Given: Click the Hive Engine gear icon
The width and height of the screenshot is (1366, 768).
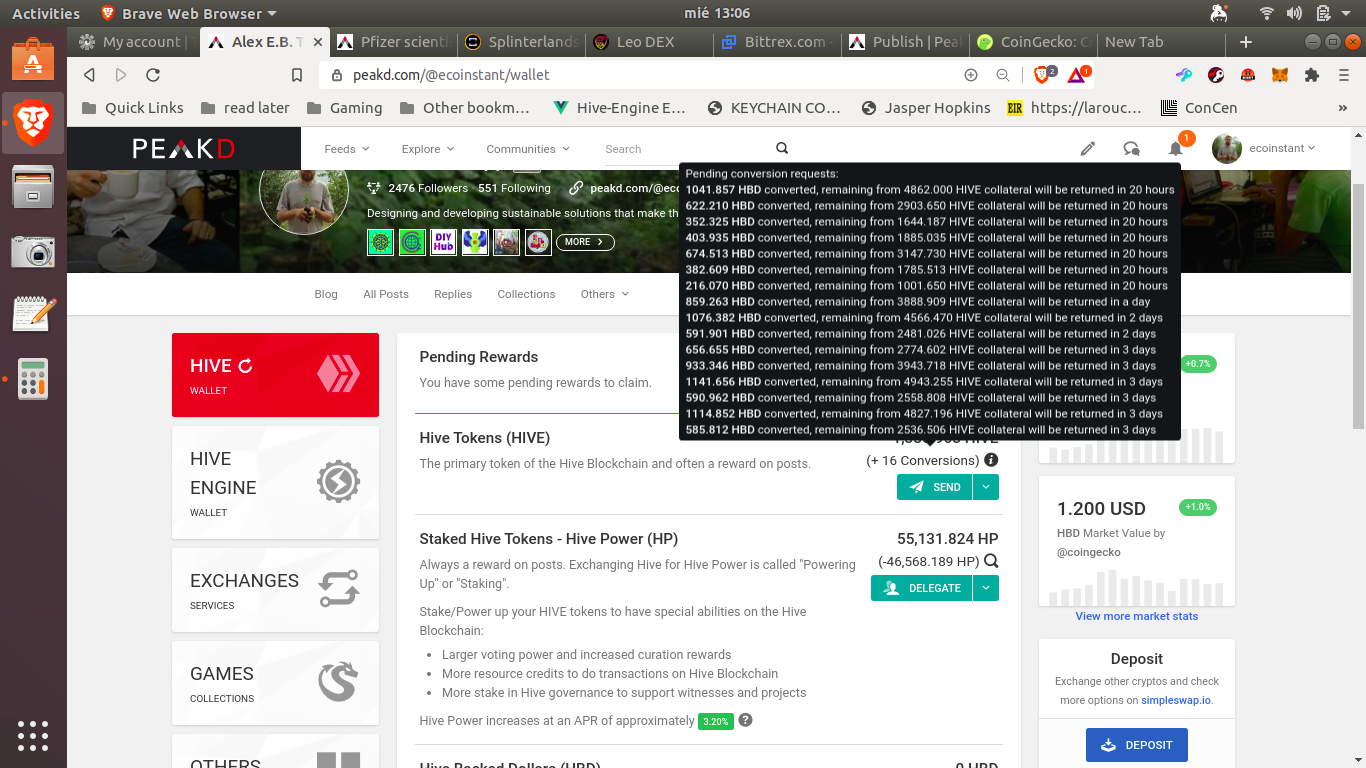Looking at the screenshot, I should click(338, 482).
